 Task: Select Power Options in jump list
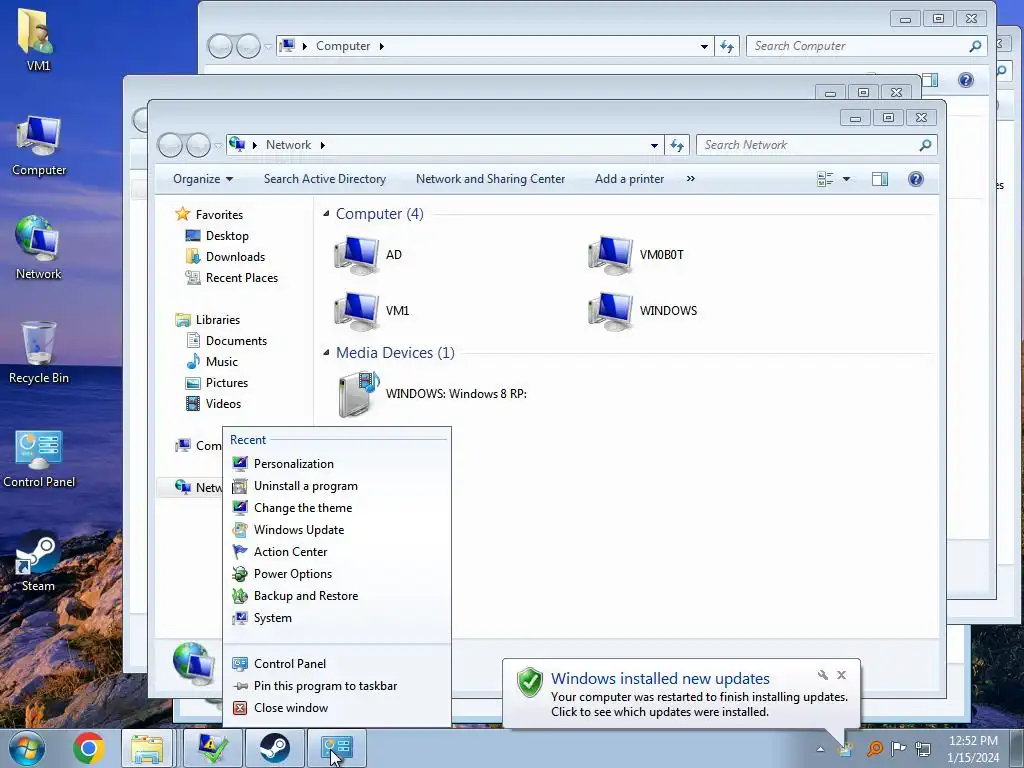coord(336,574)
